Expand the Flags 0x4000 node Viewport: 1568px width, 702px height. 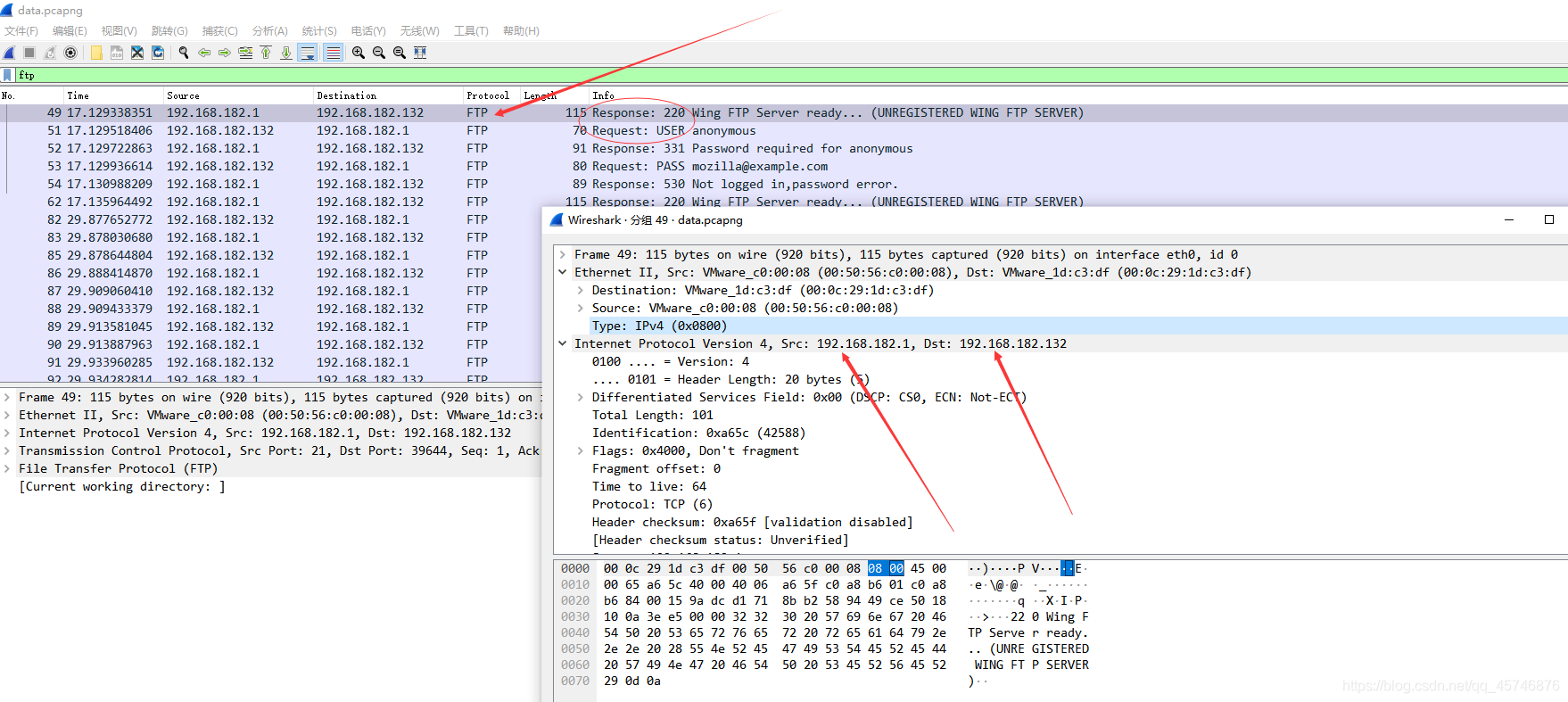coord(581,451)
